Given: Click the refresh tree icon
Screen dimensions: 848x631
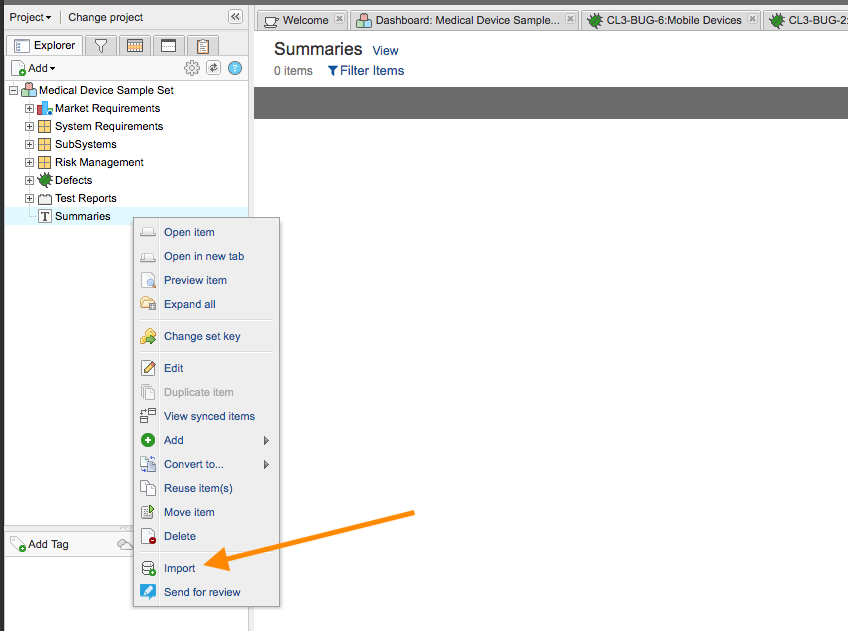Looking at the screenshot, I should point(214,68).
